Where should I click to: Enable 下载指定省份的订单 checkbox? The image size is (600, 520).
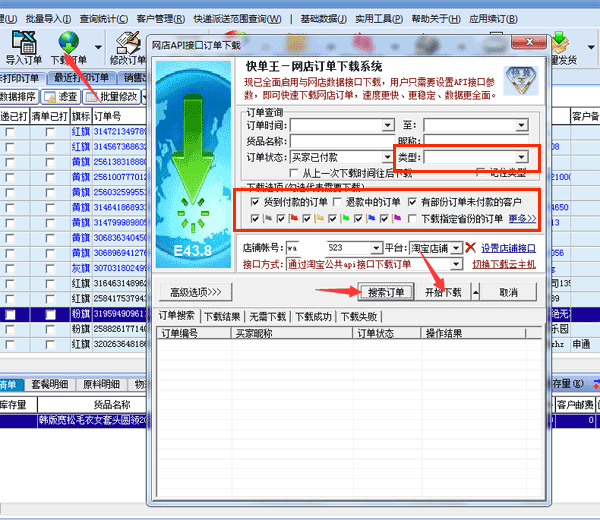tap(412, 218)
